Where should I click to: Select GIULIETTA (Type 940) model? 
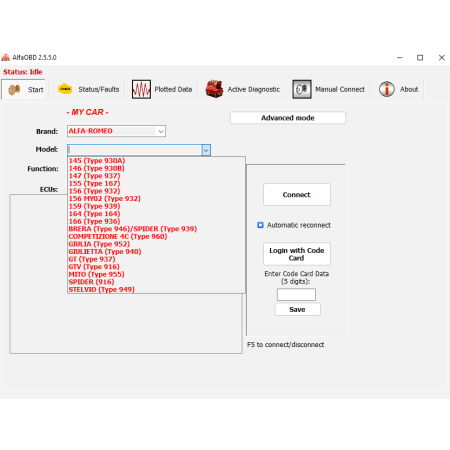point(156,251)
